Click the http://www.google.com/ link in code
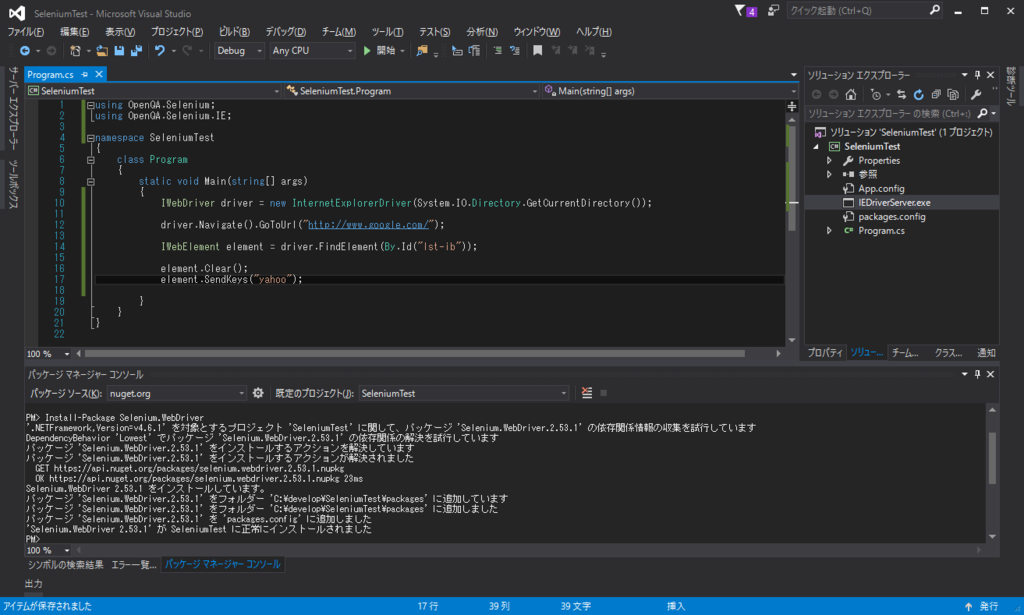The image size is (1024, 615). tap(368, 225)
